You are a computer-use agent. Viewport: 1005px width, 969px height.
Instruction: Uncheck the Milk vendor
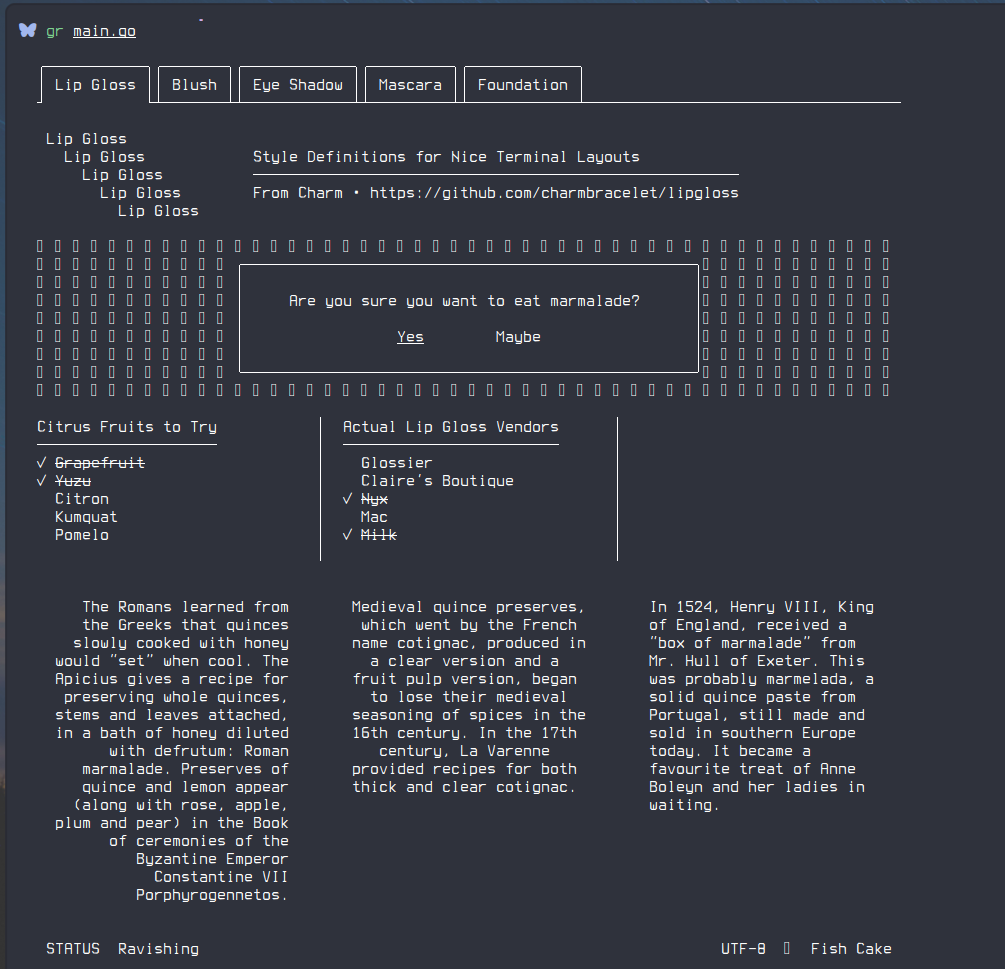[370, 534]
